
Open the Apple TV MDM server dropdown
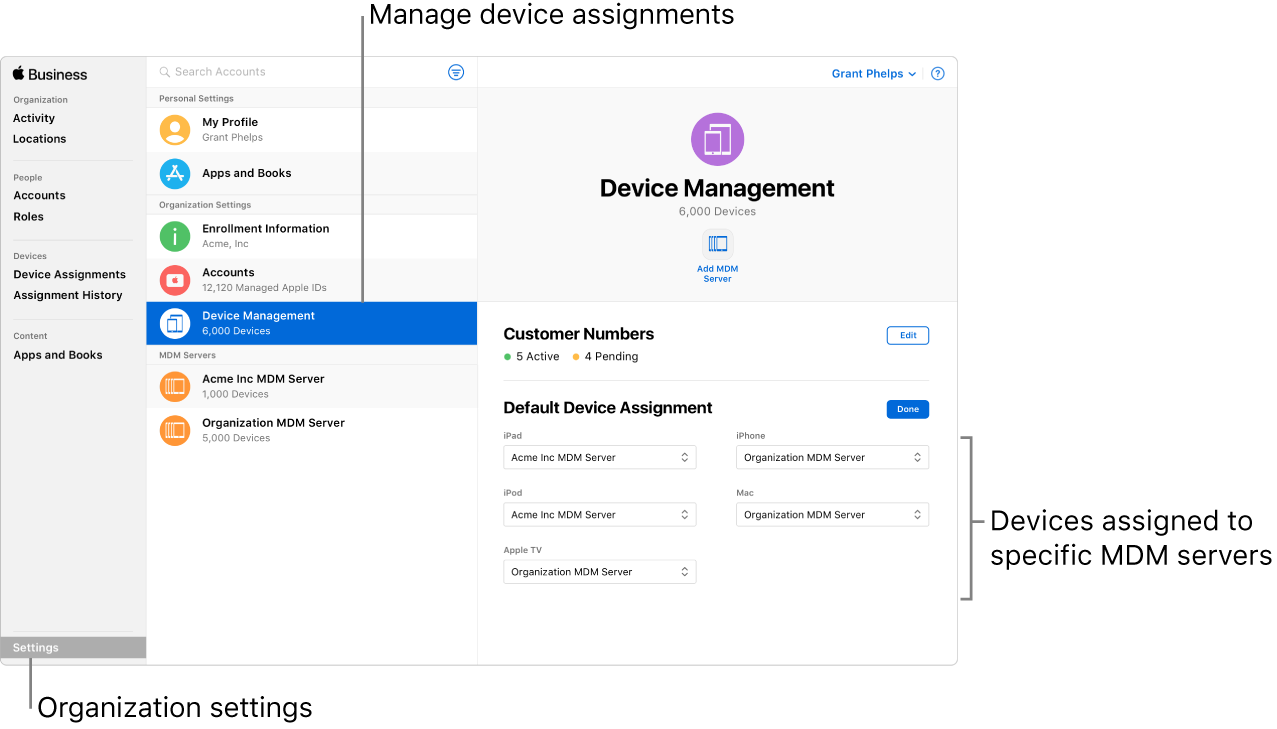click(600, 572)
